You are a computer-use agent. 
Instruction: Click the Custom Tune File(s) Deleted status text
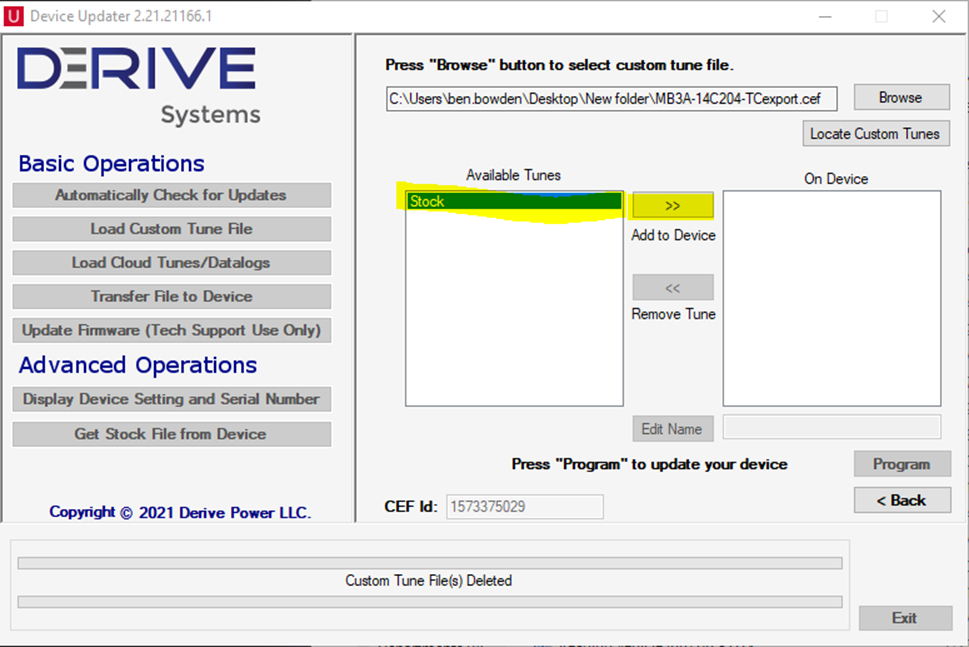click(x=428, y=581)
